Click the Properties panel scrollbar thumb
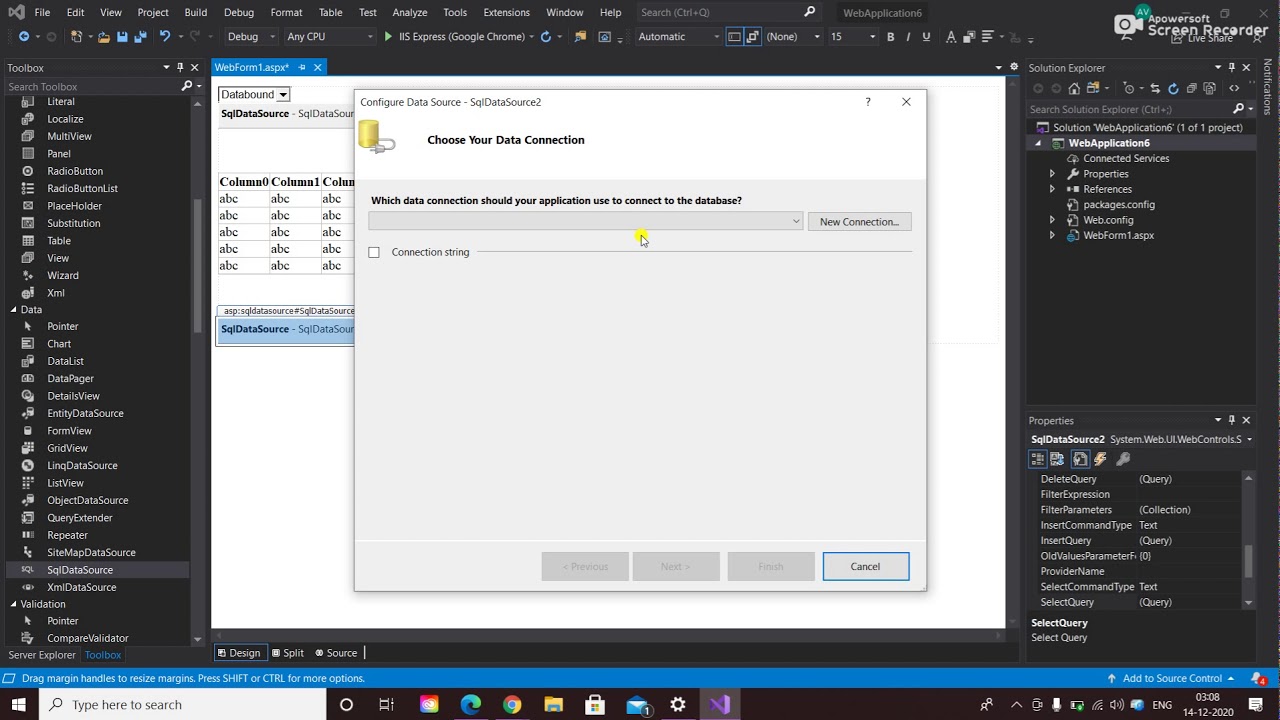The image size is (1280, 720). coord(1248,562)
